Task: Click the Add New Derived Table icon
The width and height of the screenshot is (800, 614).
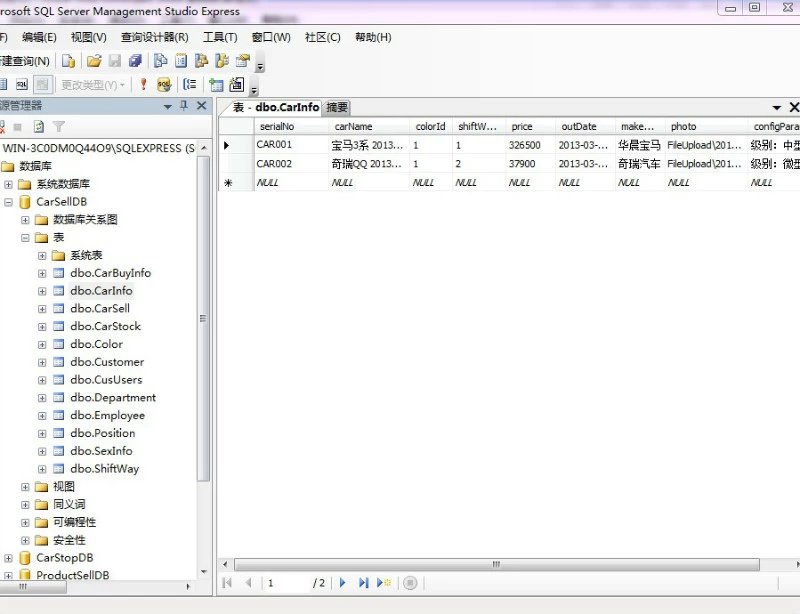Action: coord(237,84)
